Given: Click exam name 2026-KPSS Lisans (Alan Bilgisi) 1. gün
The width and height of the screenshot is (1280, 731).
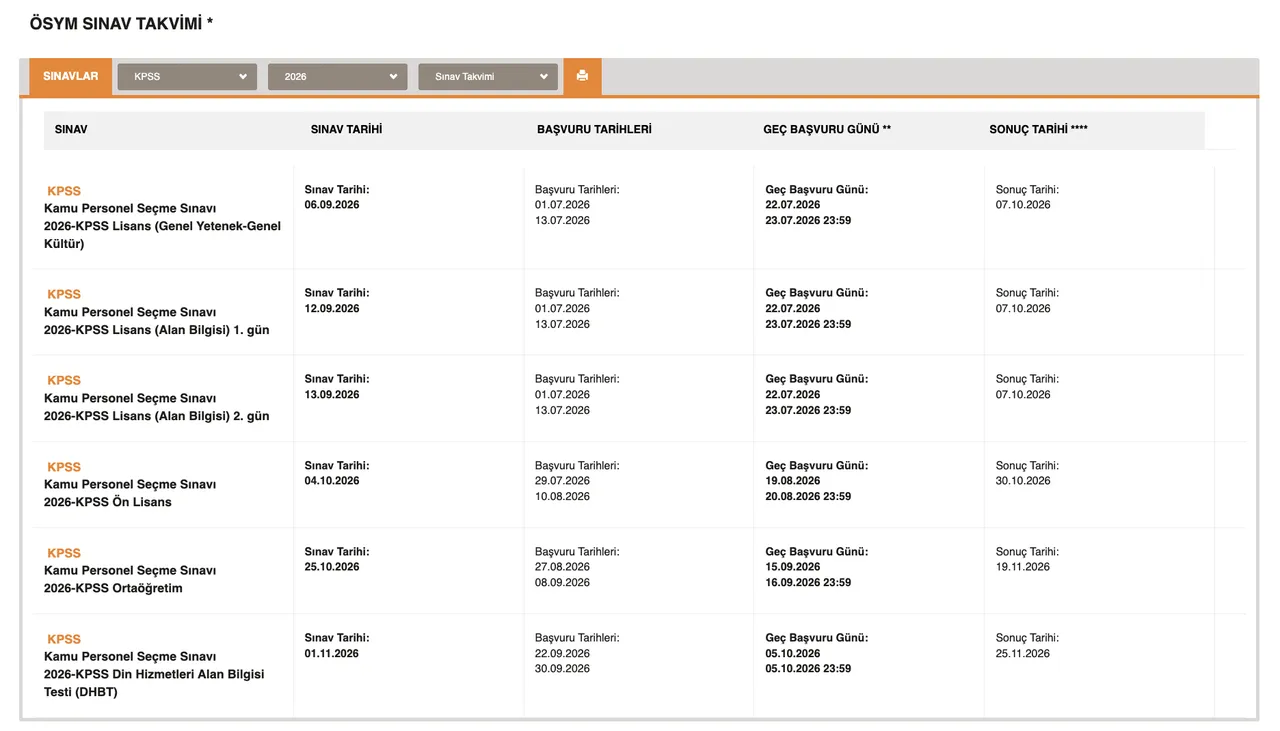Looking at the screenshot, I should 156,330.
